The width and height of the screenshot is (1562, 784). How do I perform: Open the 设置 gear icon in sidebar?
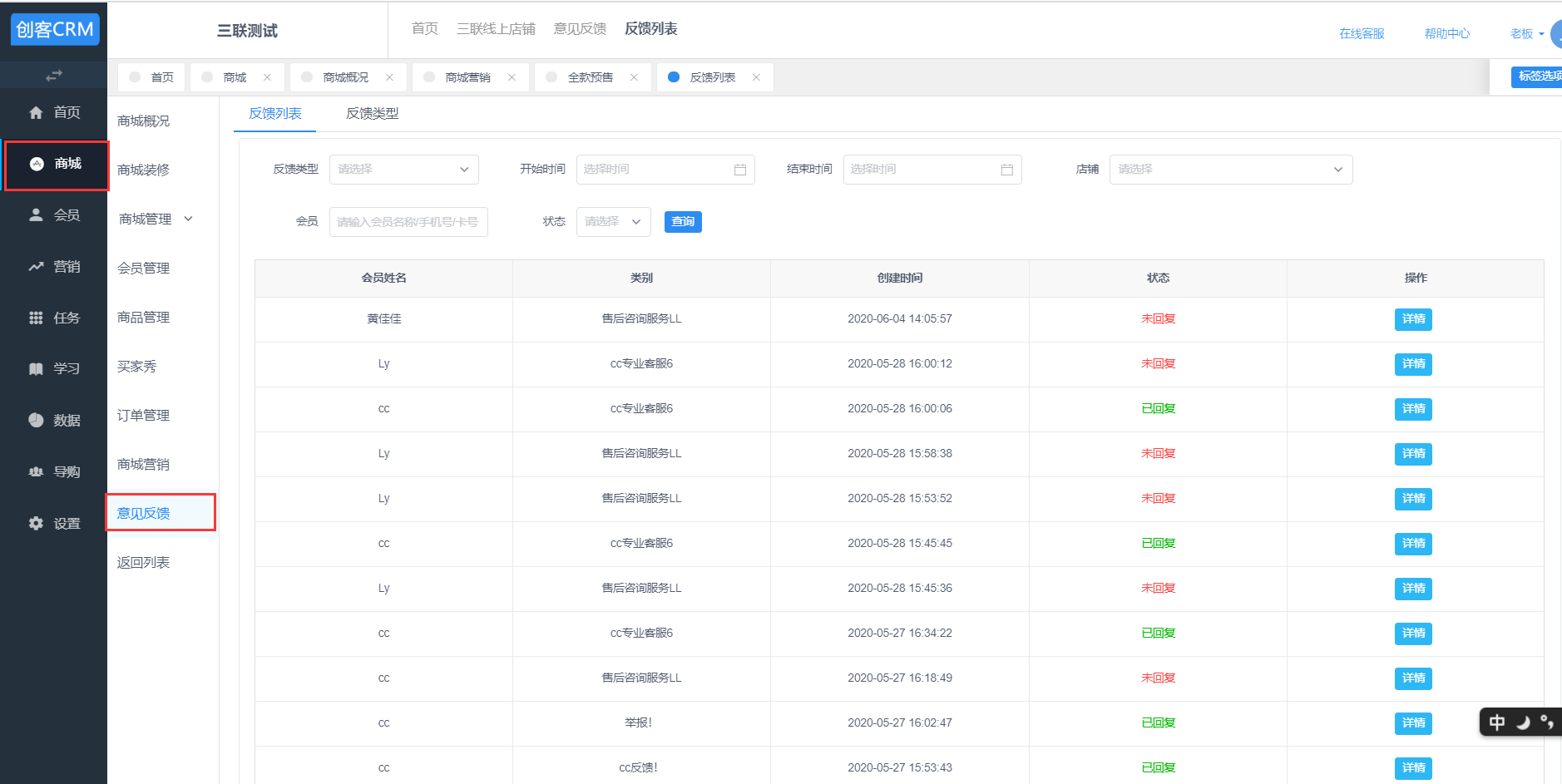(x=36, y=524)
